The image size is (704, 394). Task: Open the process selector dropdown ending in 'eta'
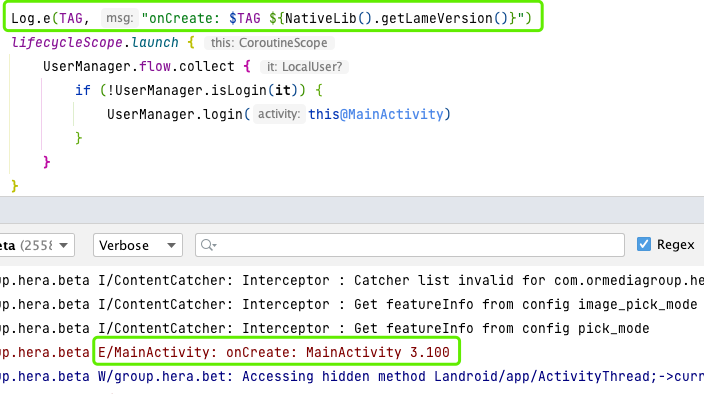[x=36, y=245]
